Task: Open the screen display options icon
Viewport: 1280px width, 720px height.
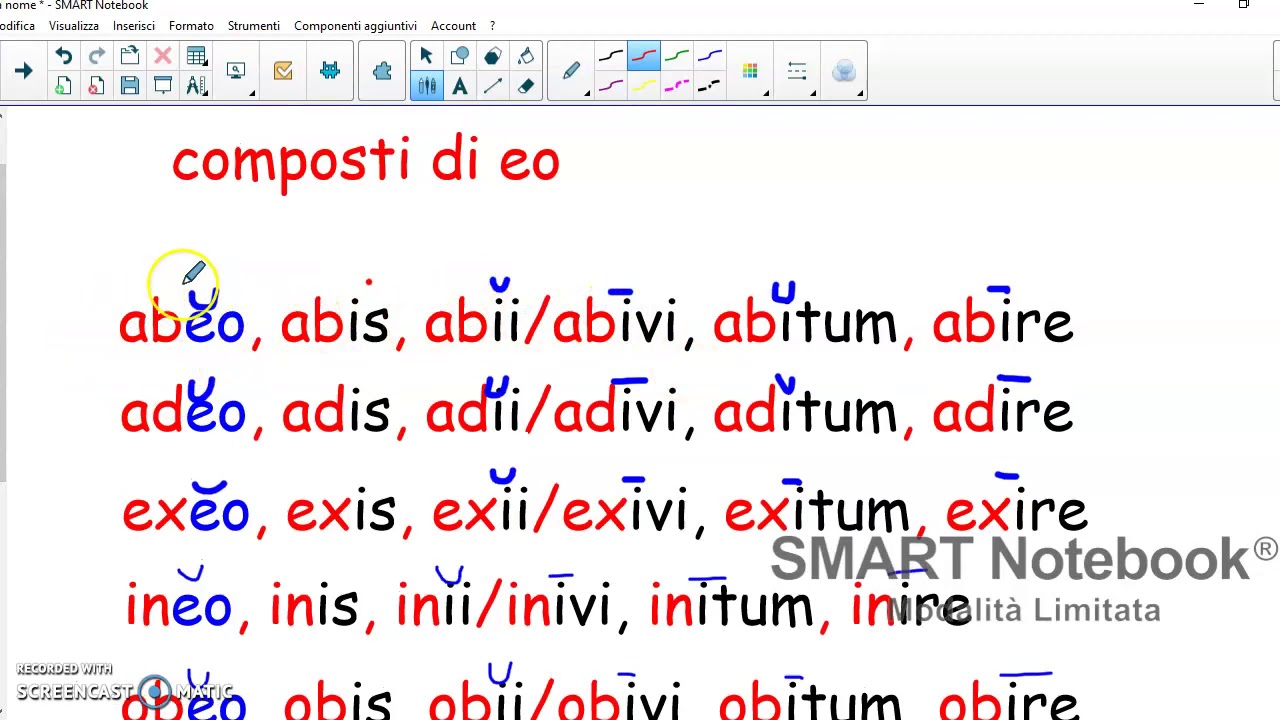Action: point(236,71)
